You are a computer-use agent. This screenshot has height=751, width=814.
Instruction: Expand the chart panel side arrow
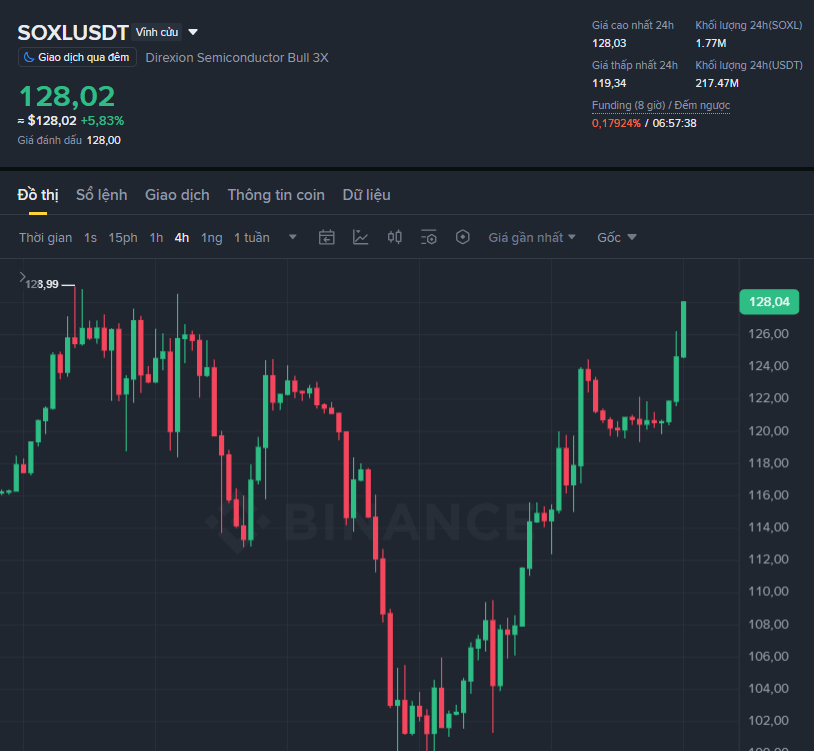click(22, 277)
